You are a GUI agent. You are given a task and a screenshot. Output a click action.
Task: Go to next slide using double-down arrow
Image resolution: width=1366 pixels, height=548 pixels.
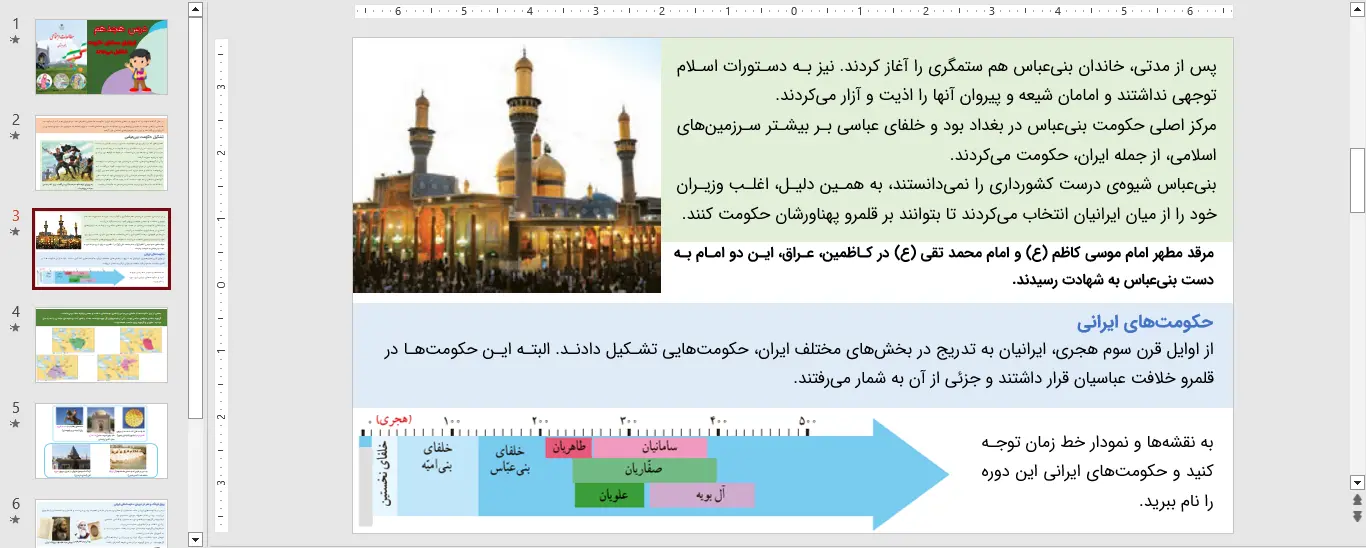point(1357,516)
